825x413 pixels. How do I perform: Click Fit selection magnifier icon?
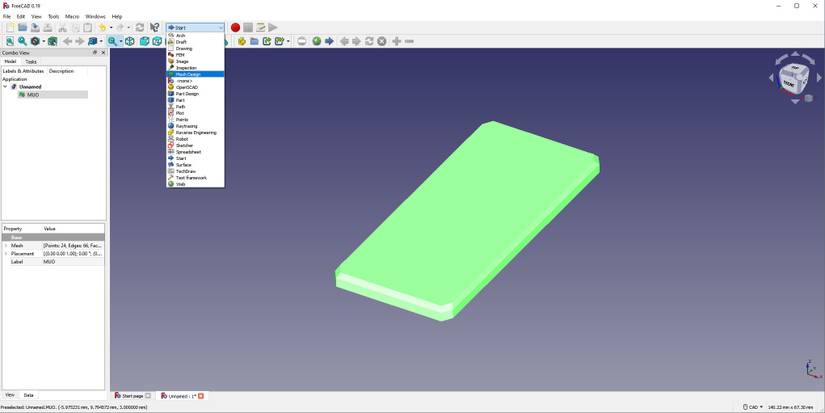pos(22,41)
